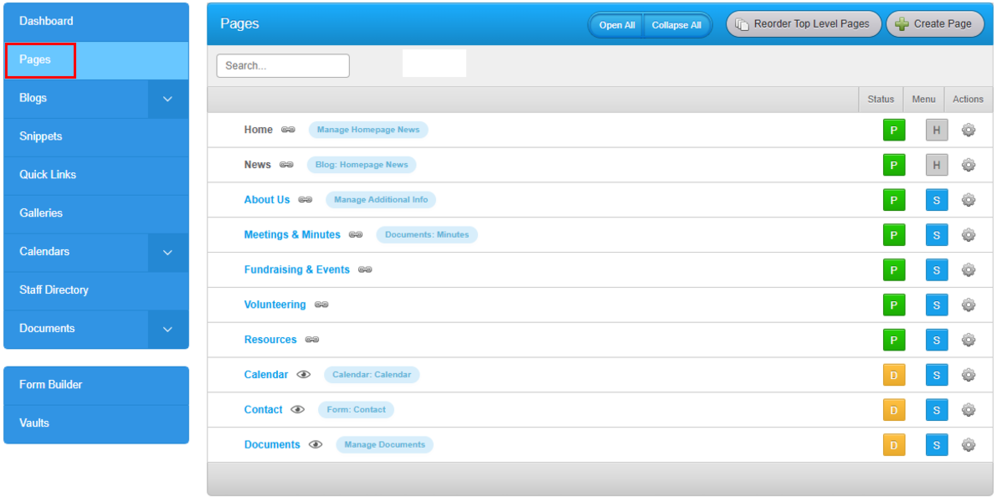Open gear actions for Resources page

968,340
